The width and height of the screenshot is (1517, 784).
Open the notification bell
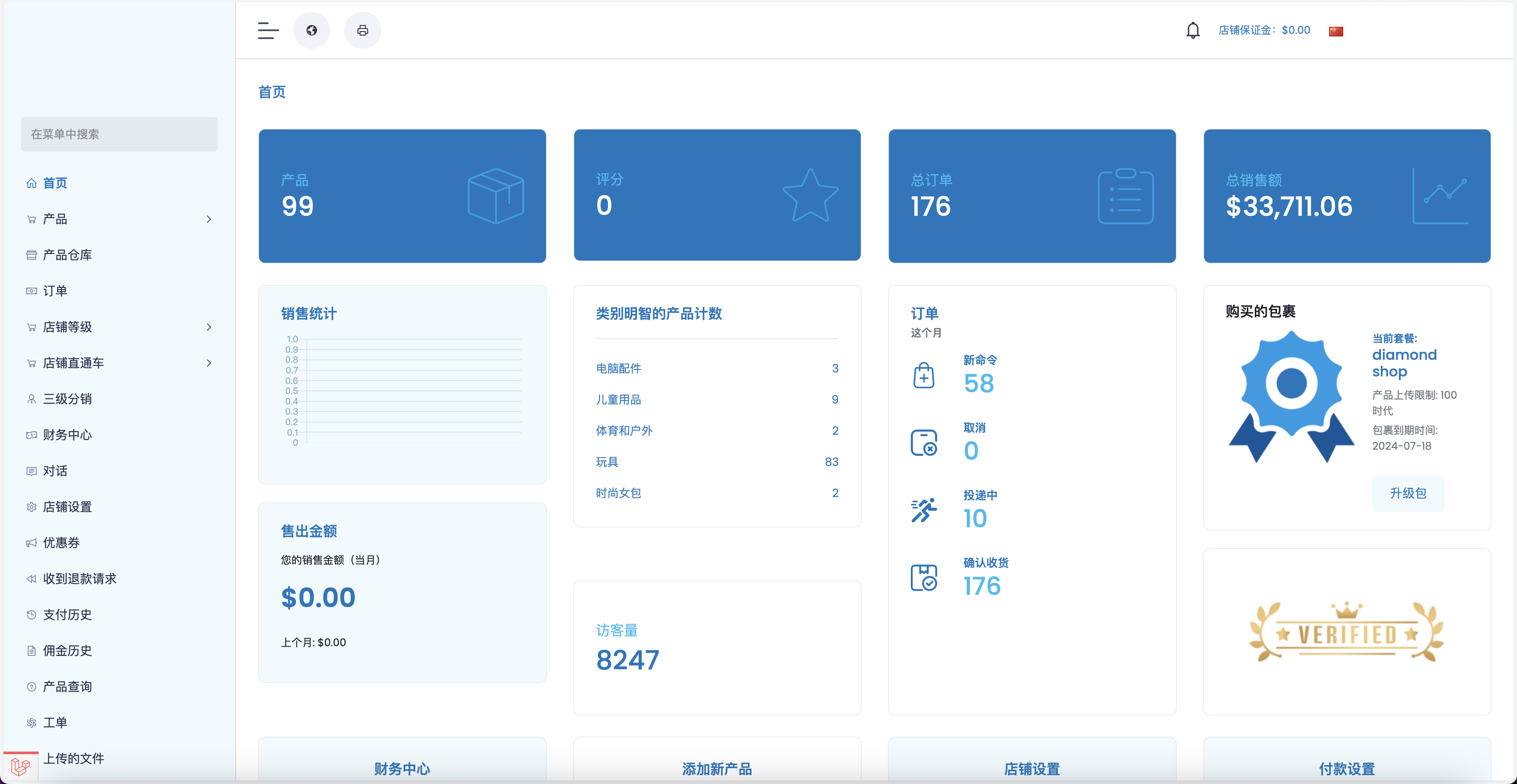pos(1193,30)
